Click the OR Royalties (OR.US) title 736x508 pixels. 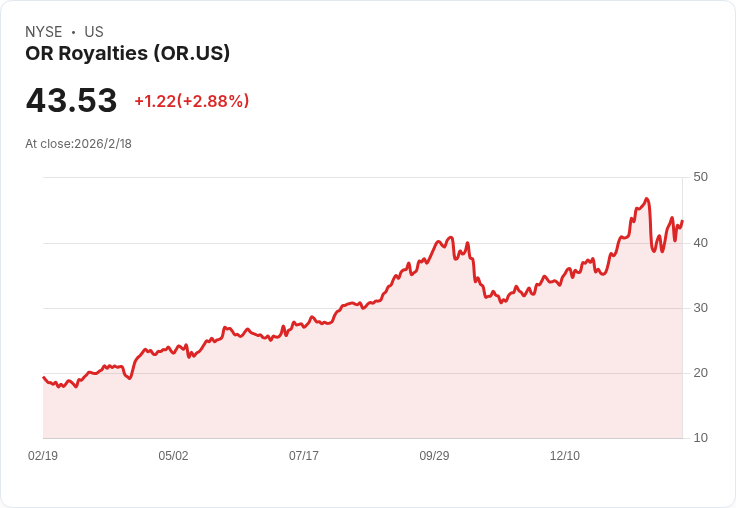coord(128,53)
